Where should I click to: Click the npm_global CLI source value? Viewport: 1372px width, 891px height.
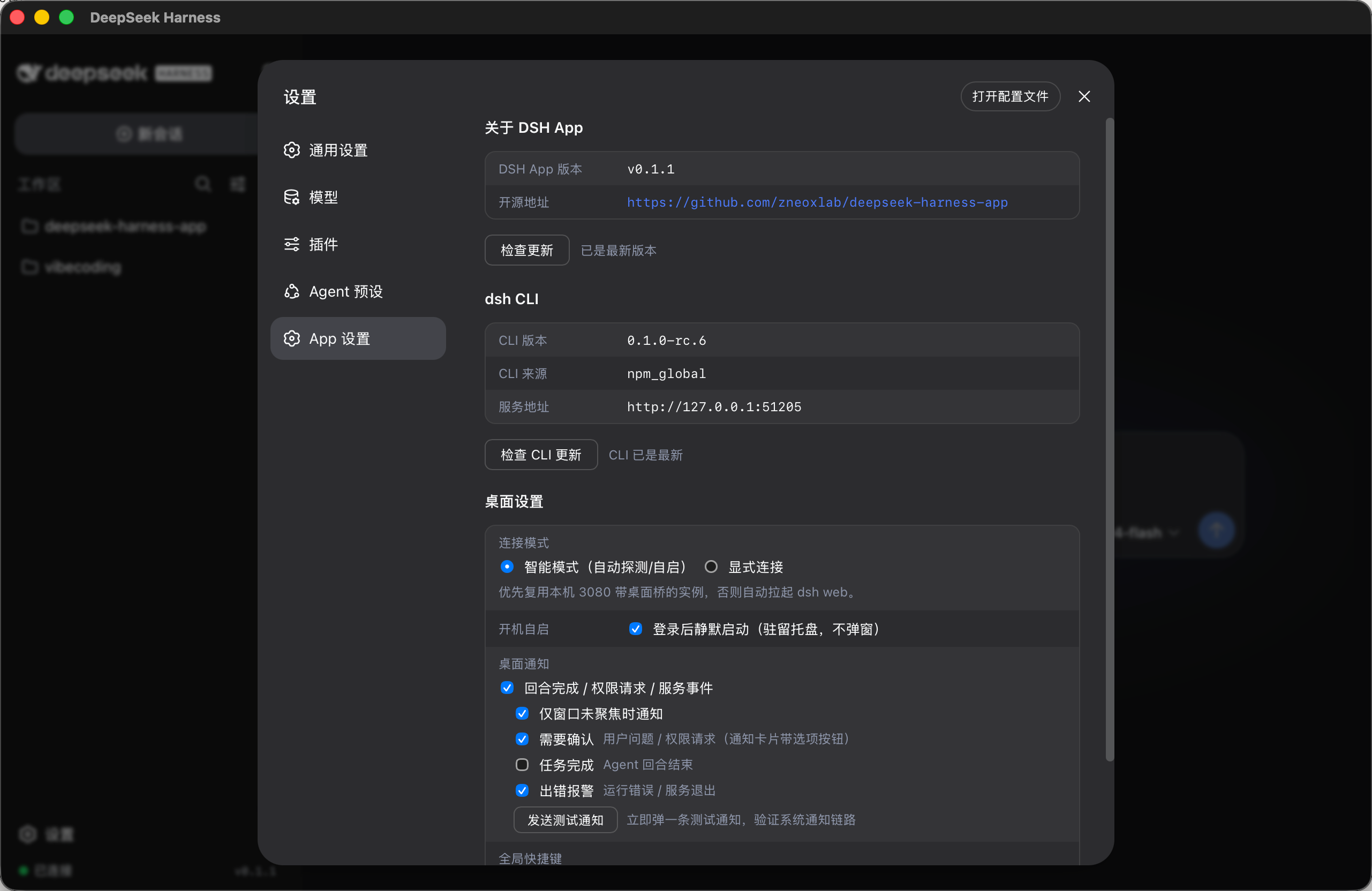coord(666,374)
